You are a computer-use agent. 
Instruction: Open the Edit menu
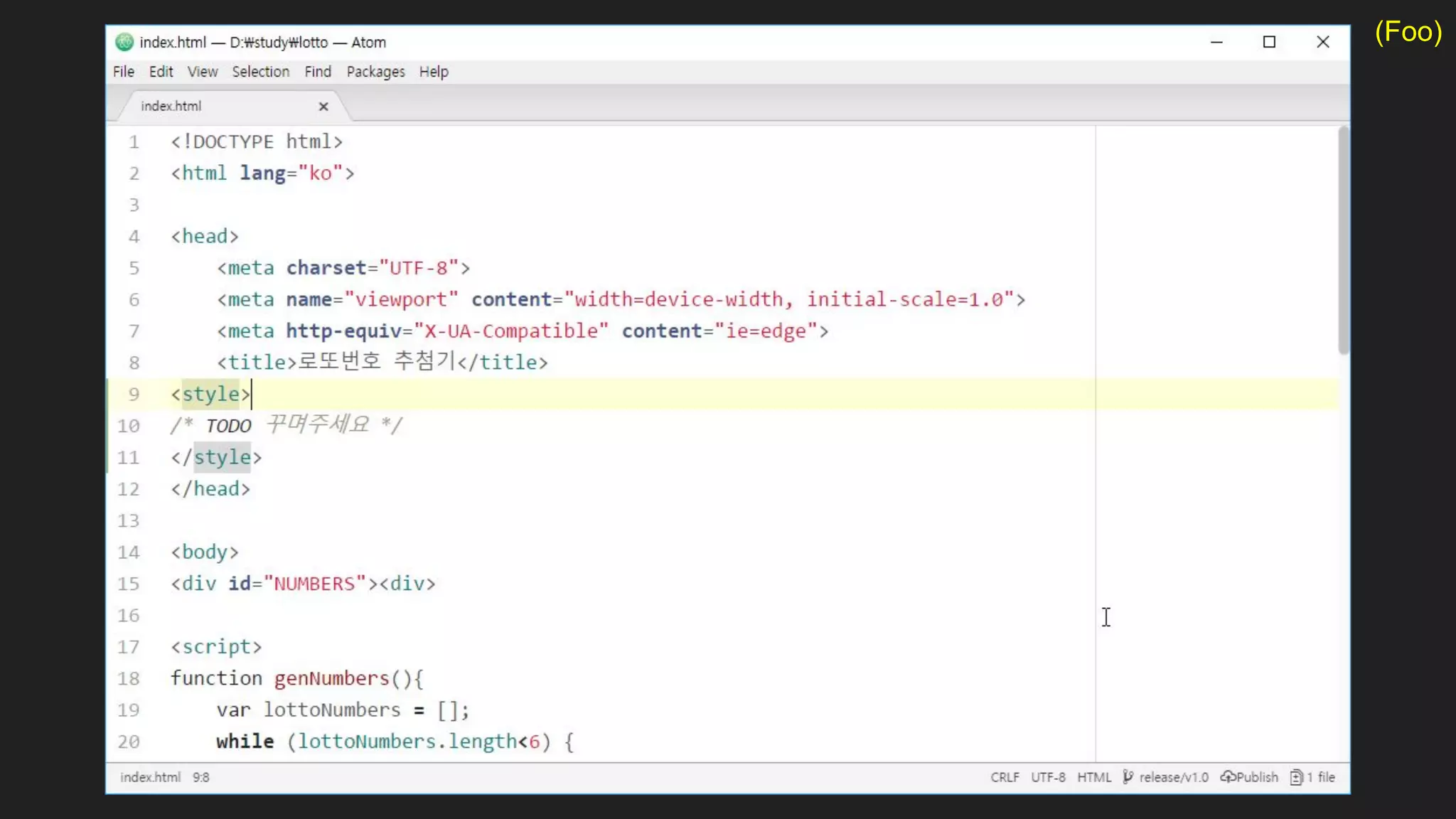click(161, 72)
